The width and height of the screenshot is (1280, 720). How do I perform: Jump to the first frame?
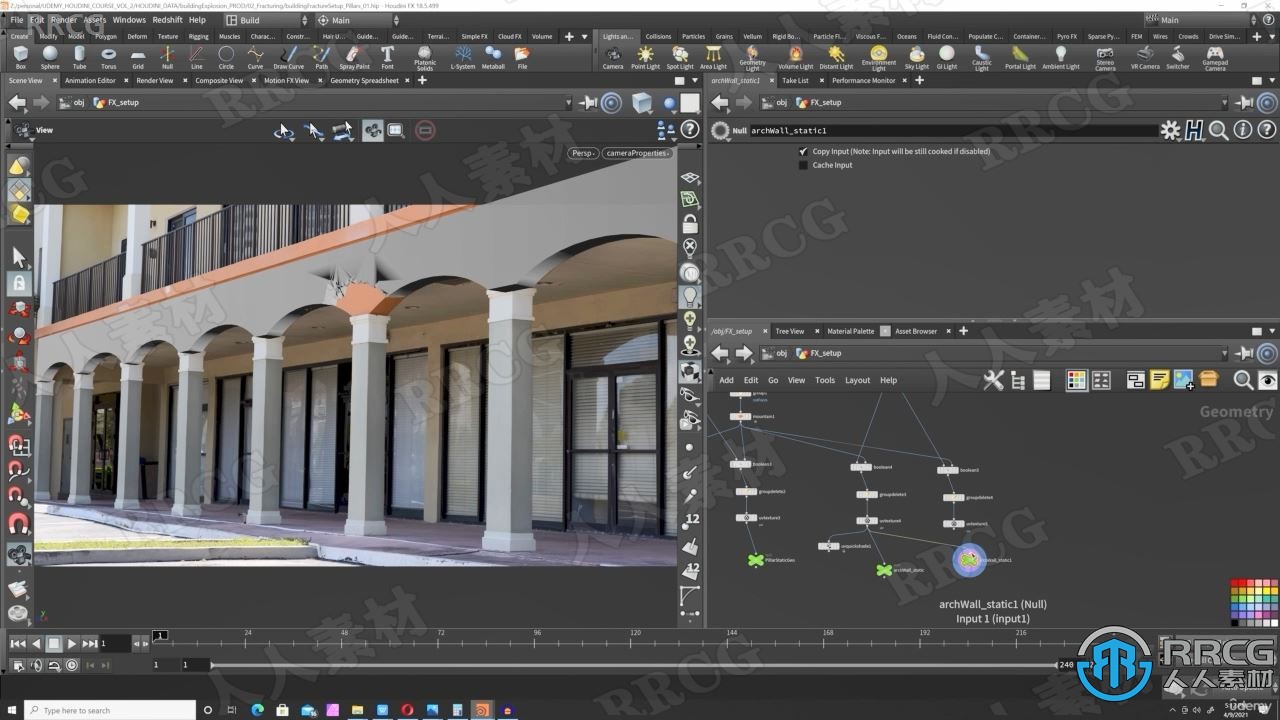(17, 644)
